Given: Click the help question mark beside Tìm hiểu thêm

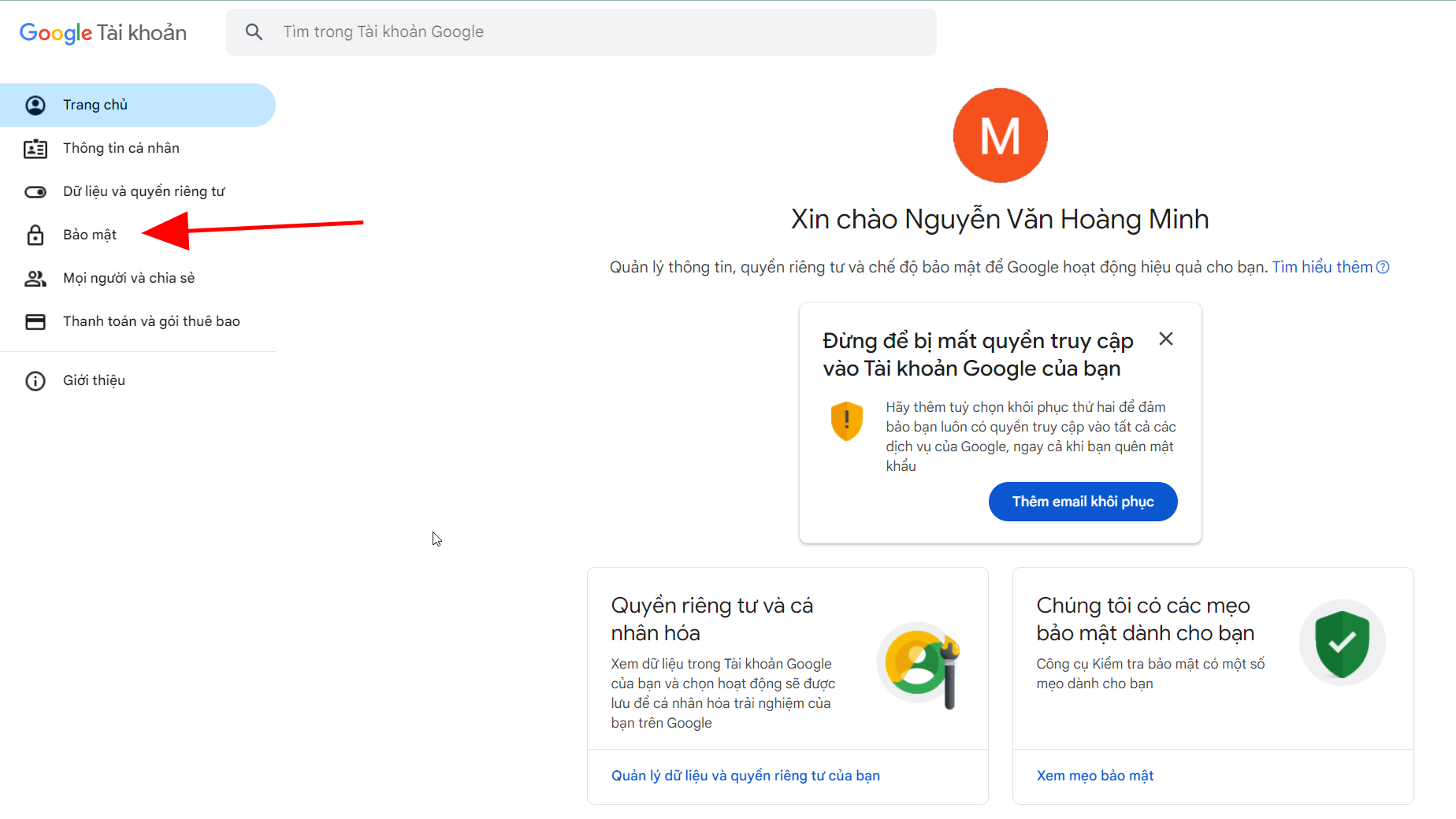Looking at the screenshot, I should pos(1384,267).
